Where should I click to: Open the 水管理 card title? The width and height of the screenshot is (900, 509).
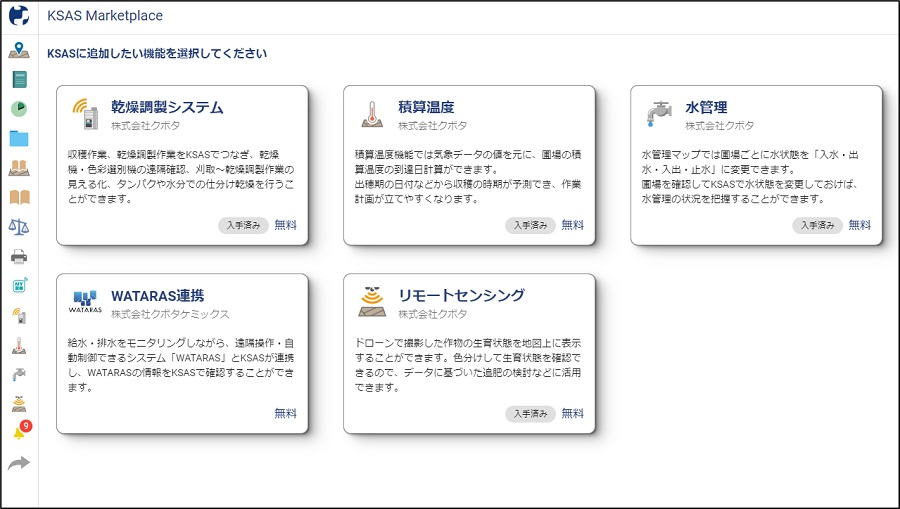pyautogui.click(x=706, y=107)
